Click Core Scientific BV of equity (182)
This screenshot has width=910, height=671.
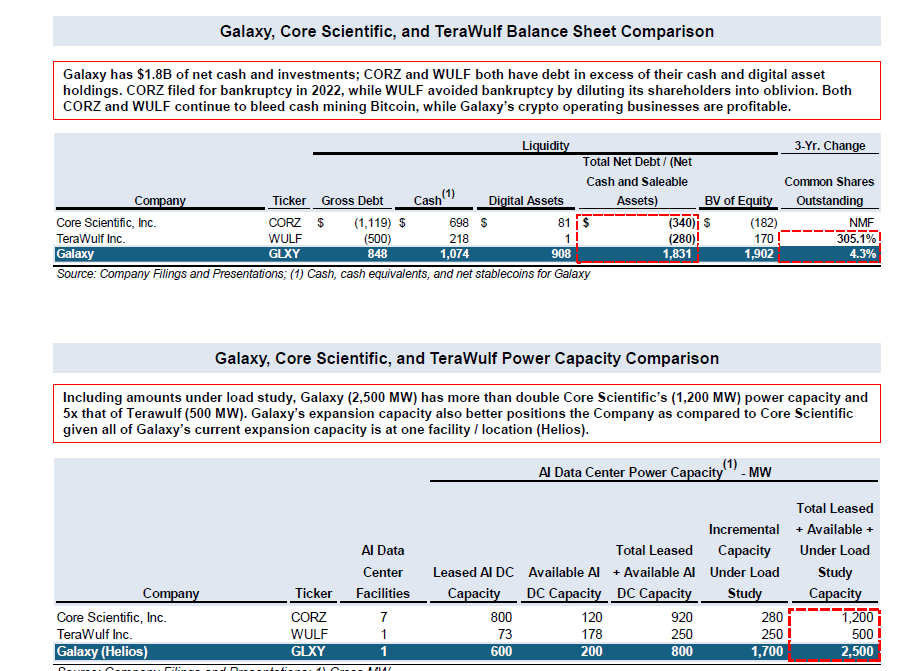coord(763,223)
